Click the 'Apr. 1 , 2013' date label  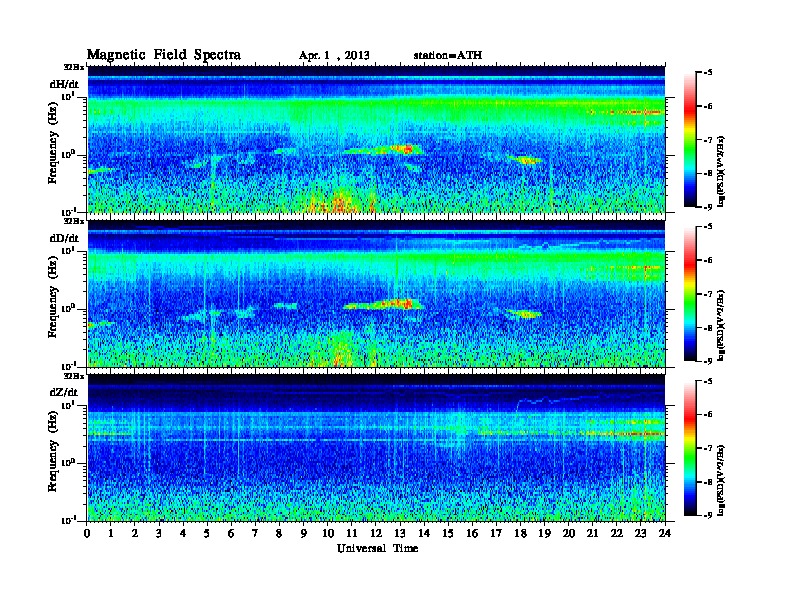(x=334, y=56)
